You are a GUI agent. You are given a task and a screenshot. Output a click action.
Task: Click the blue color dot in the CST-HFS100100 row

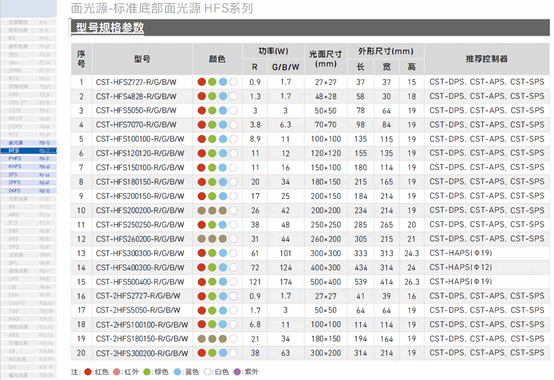click(223, 139)
